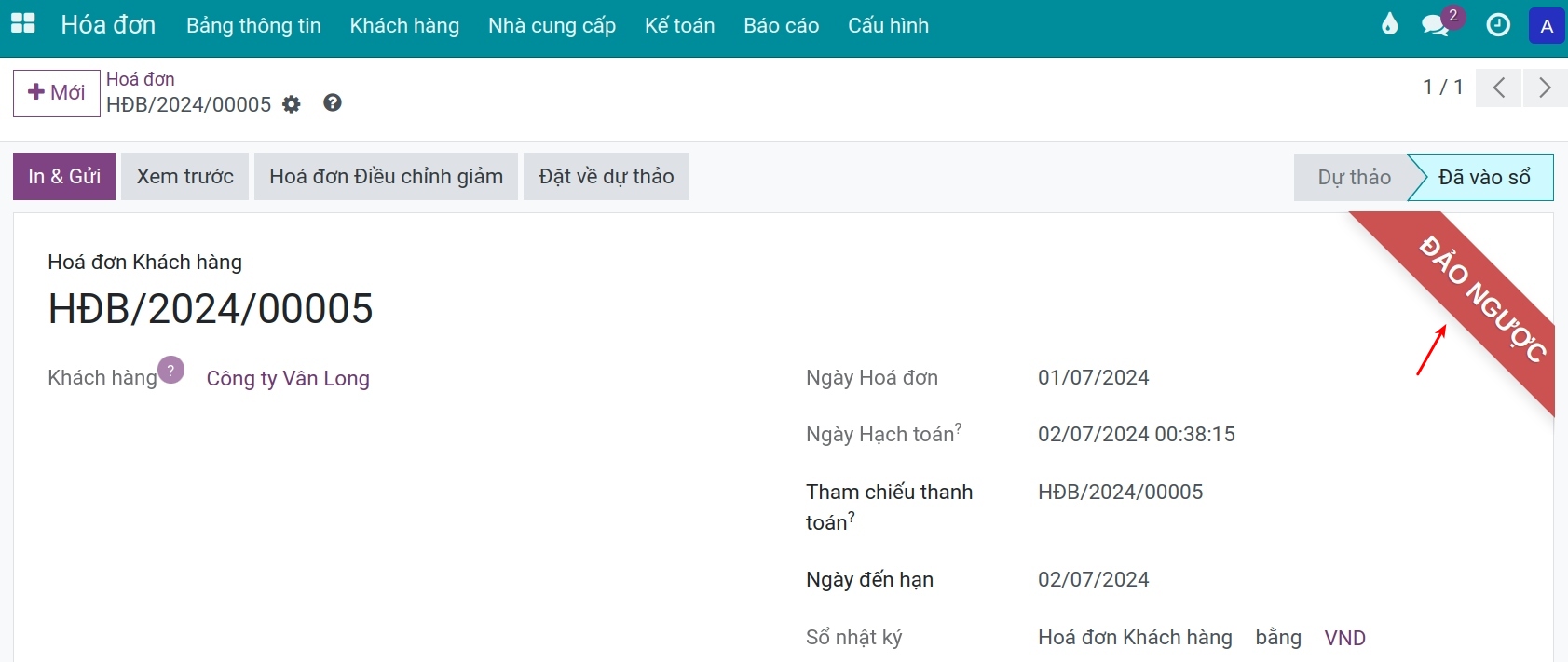Open the activities clock icon
Viewport: 1568px width, 662px height.
click(x=1498, y=25)
